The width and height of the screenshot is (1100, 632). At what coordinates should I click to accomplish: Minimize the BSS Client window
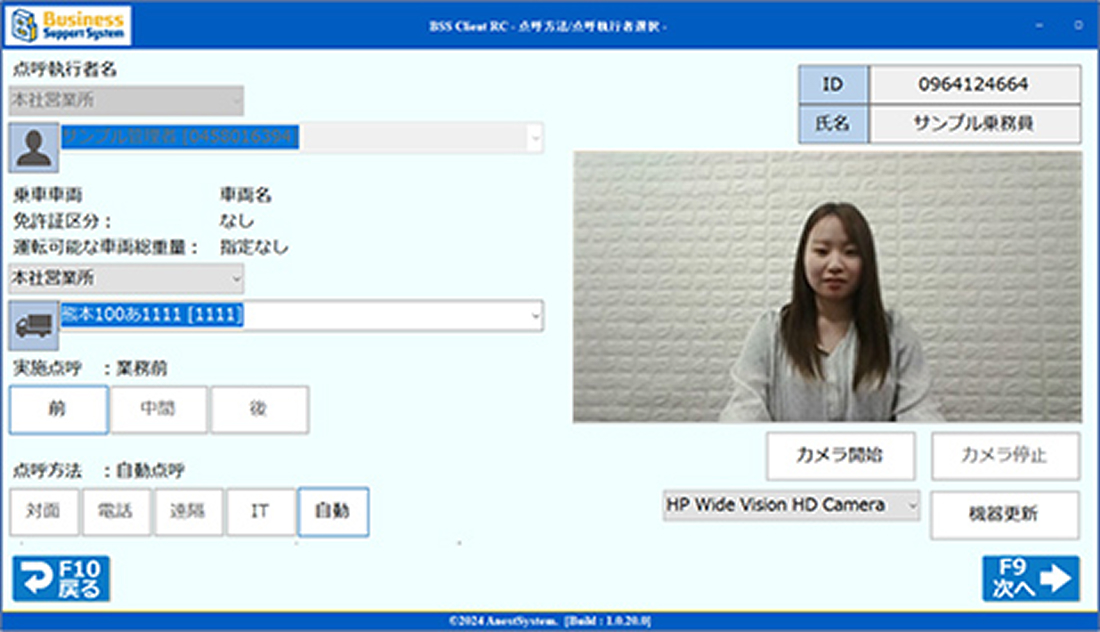1040,25
